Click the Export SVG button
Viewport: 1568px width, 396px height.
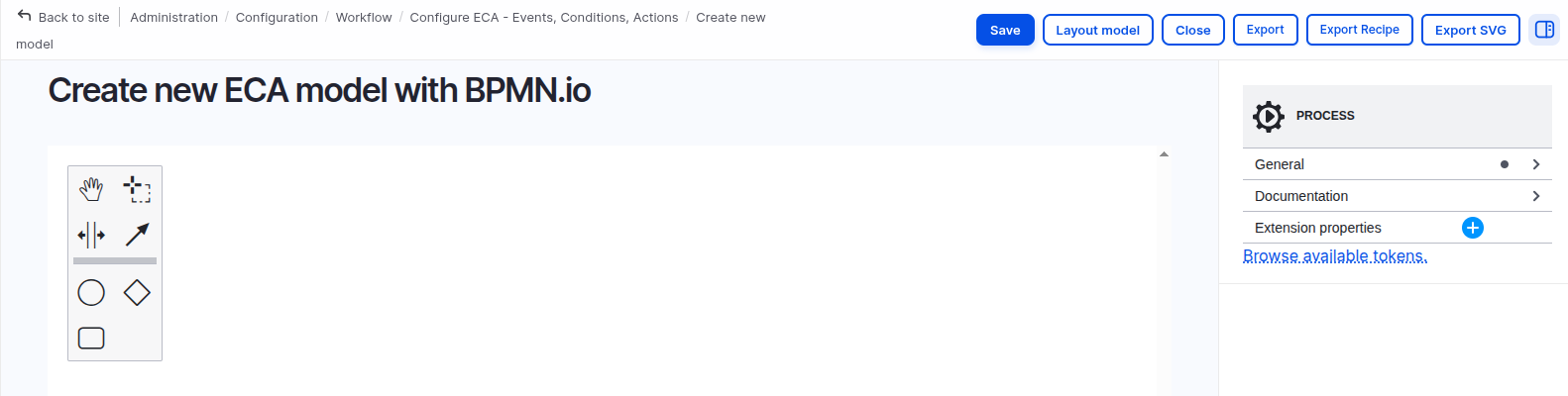point(1470,30)
